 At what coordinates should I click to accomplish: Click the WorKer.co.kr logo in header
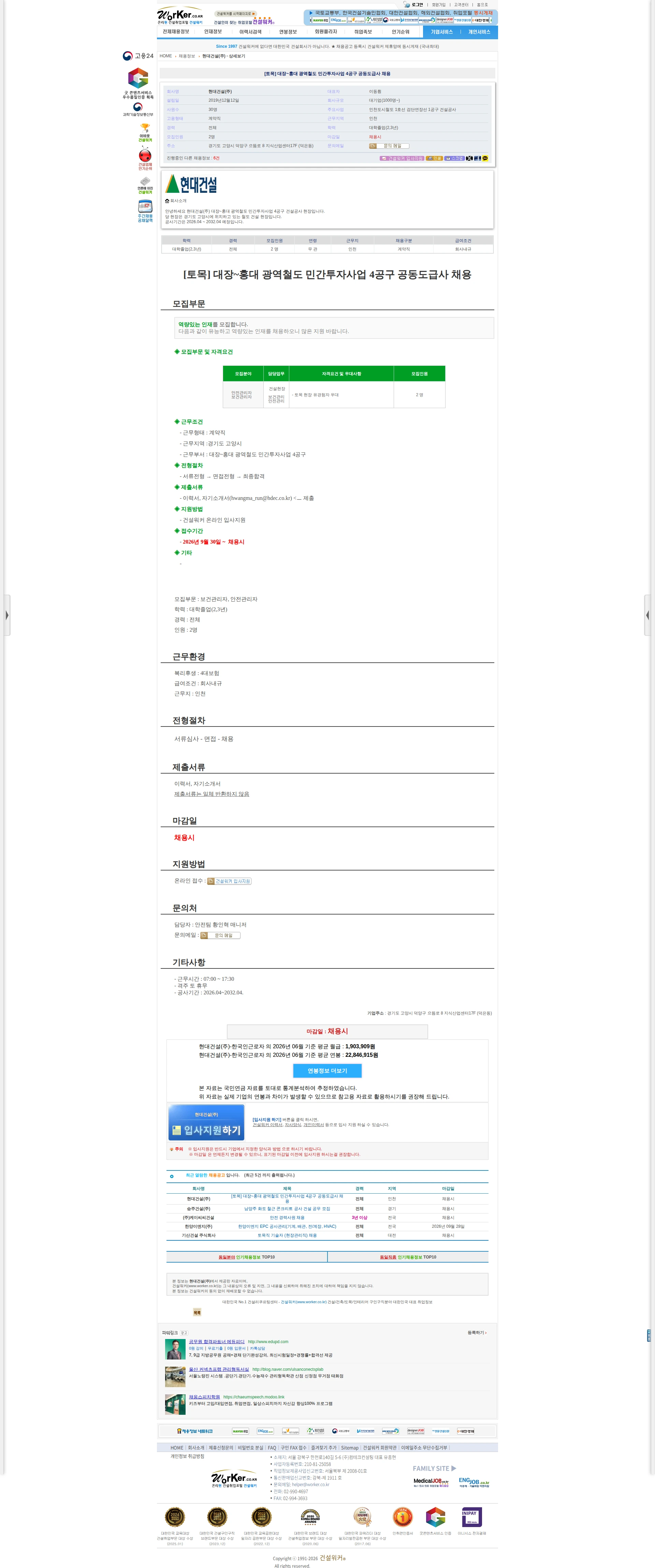[180, 16]
